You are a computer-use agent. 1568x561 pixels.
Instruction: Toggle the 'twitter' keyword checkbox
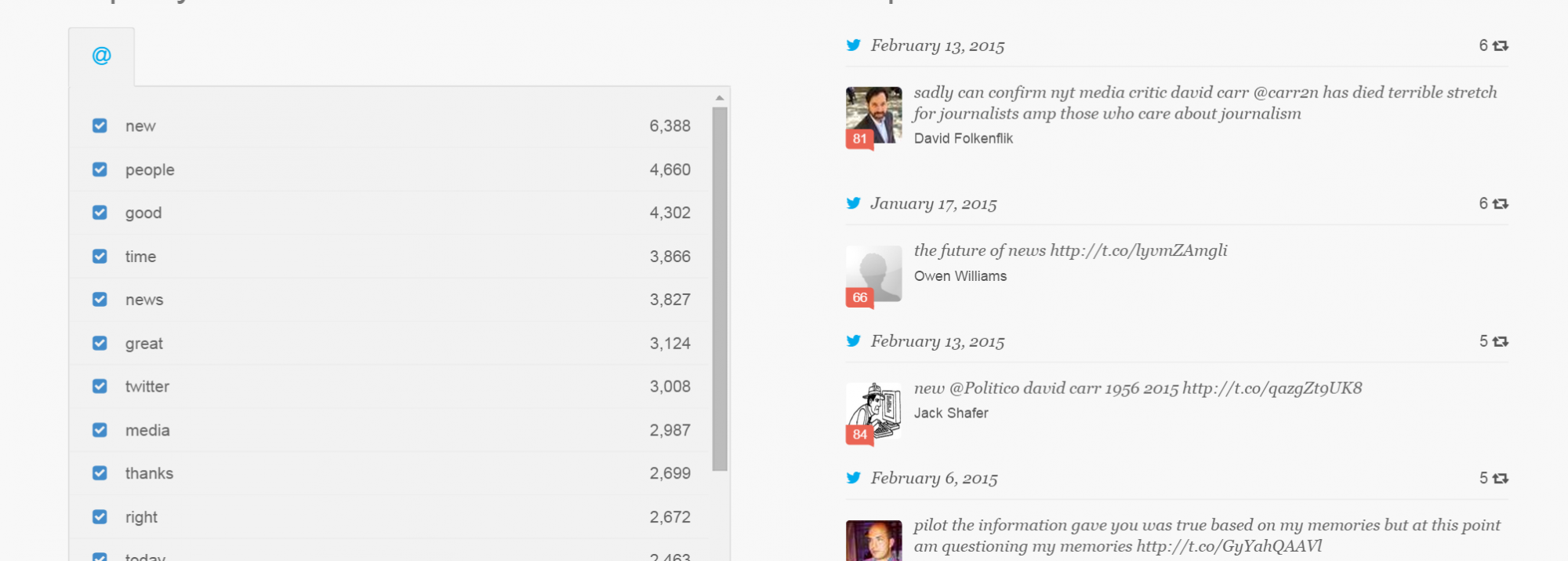click(100, 386)
